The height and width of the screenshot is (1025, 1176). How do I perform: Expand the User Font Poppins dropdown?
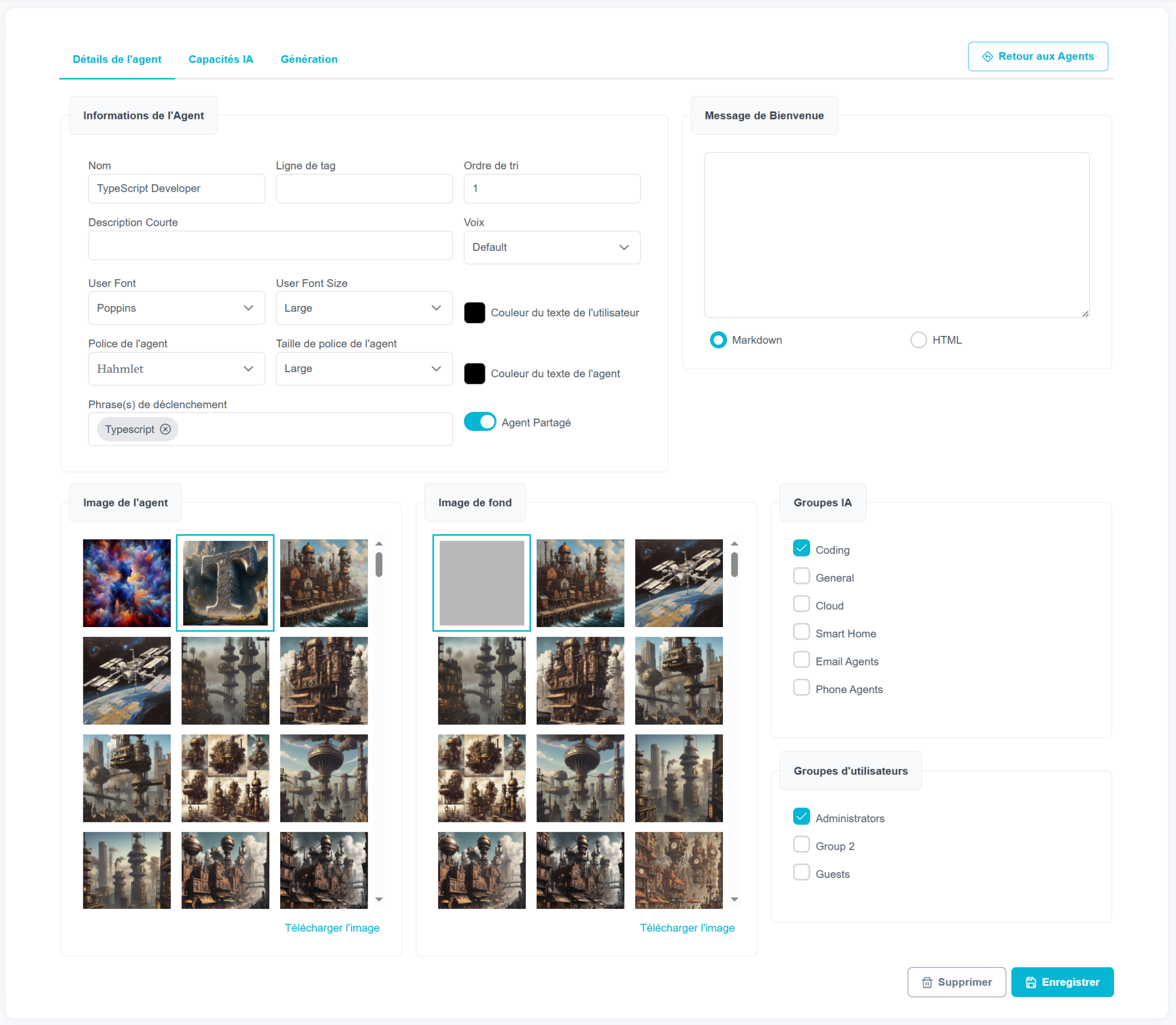pos(176,308)
